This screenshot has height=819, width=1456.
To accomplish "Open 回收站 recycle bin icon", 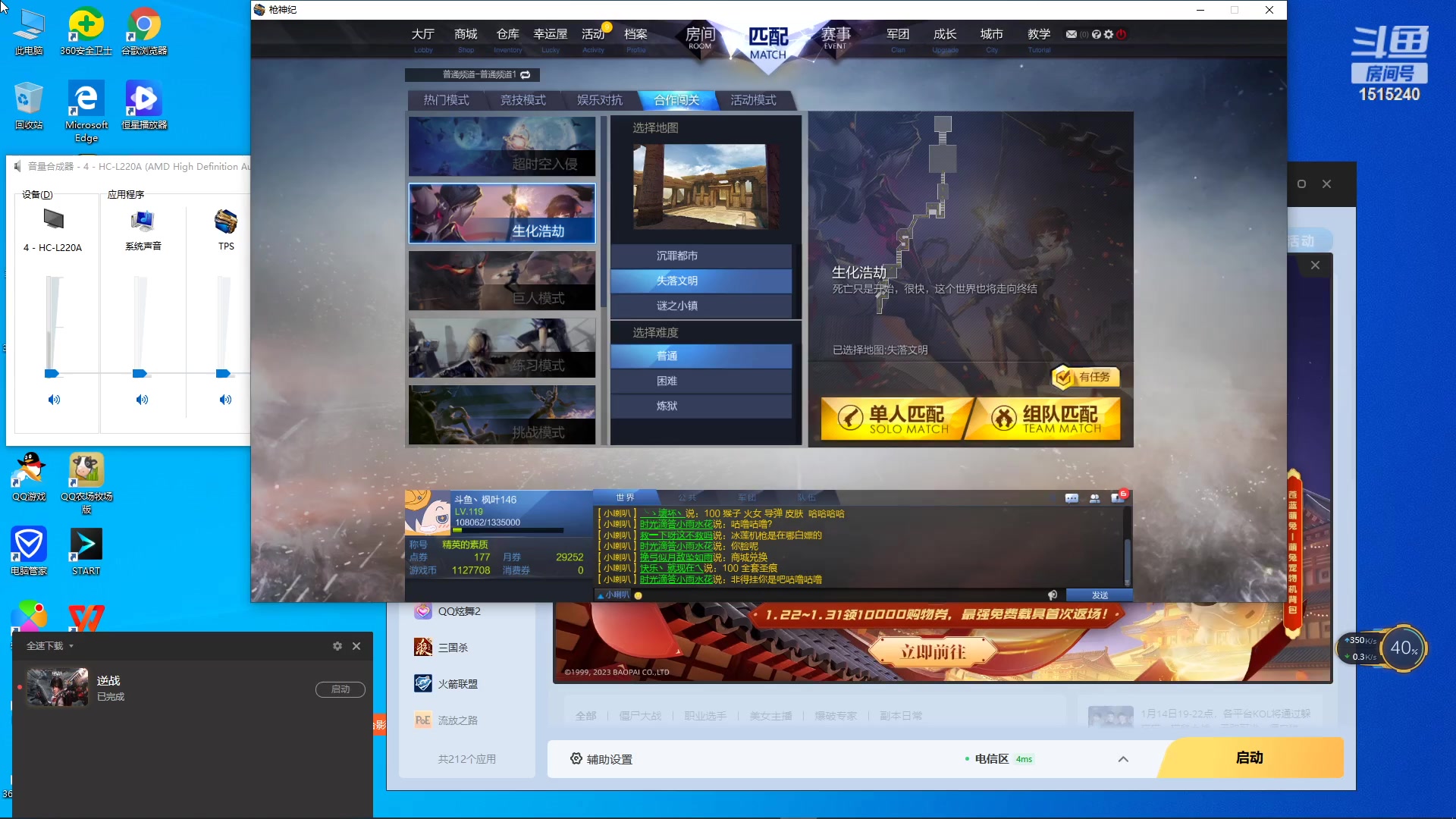I will coord(29,105).
